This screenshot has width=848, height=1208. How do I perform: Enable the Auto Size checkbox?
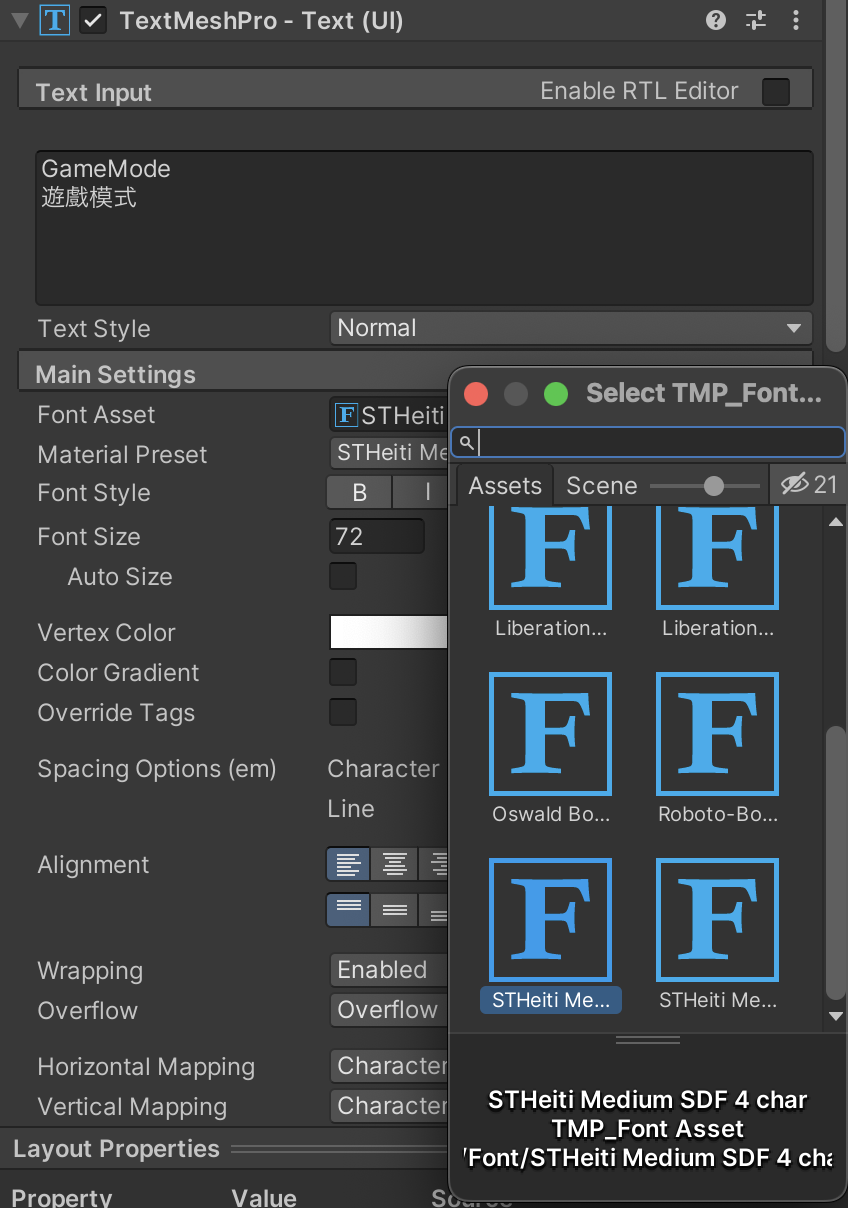click(x=343, y=577)
